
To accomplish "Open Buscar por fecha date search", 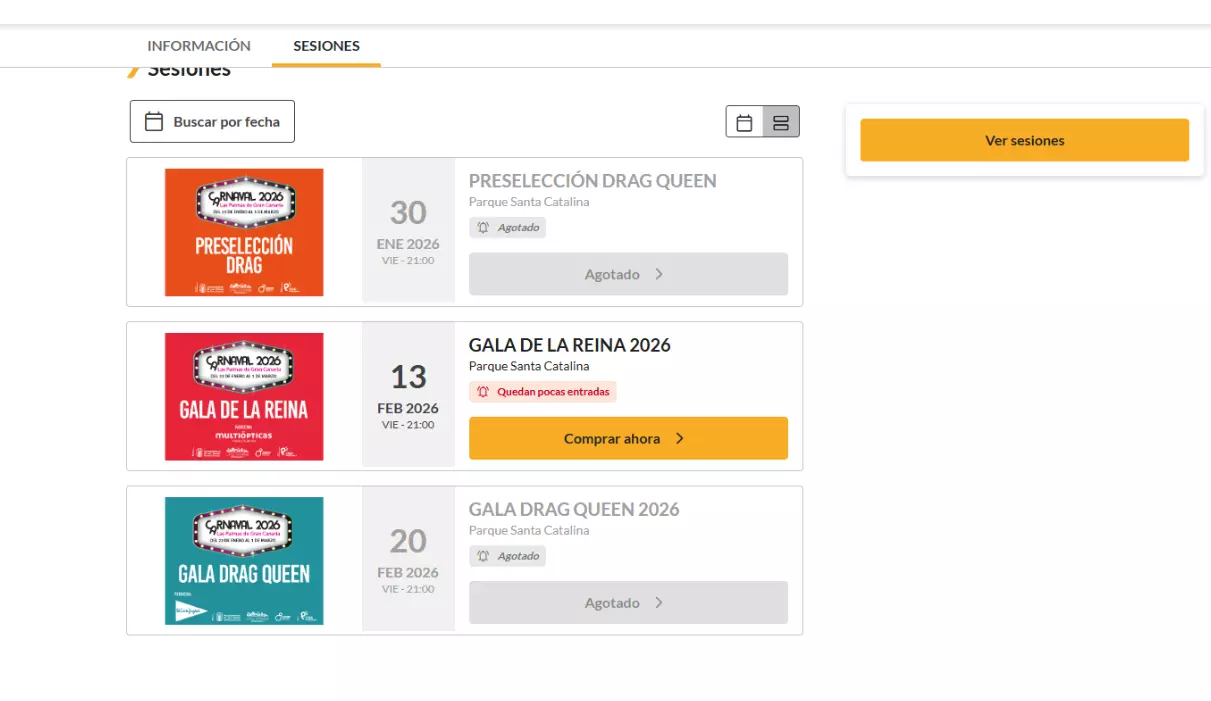I will tap(212, 122).
